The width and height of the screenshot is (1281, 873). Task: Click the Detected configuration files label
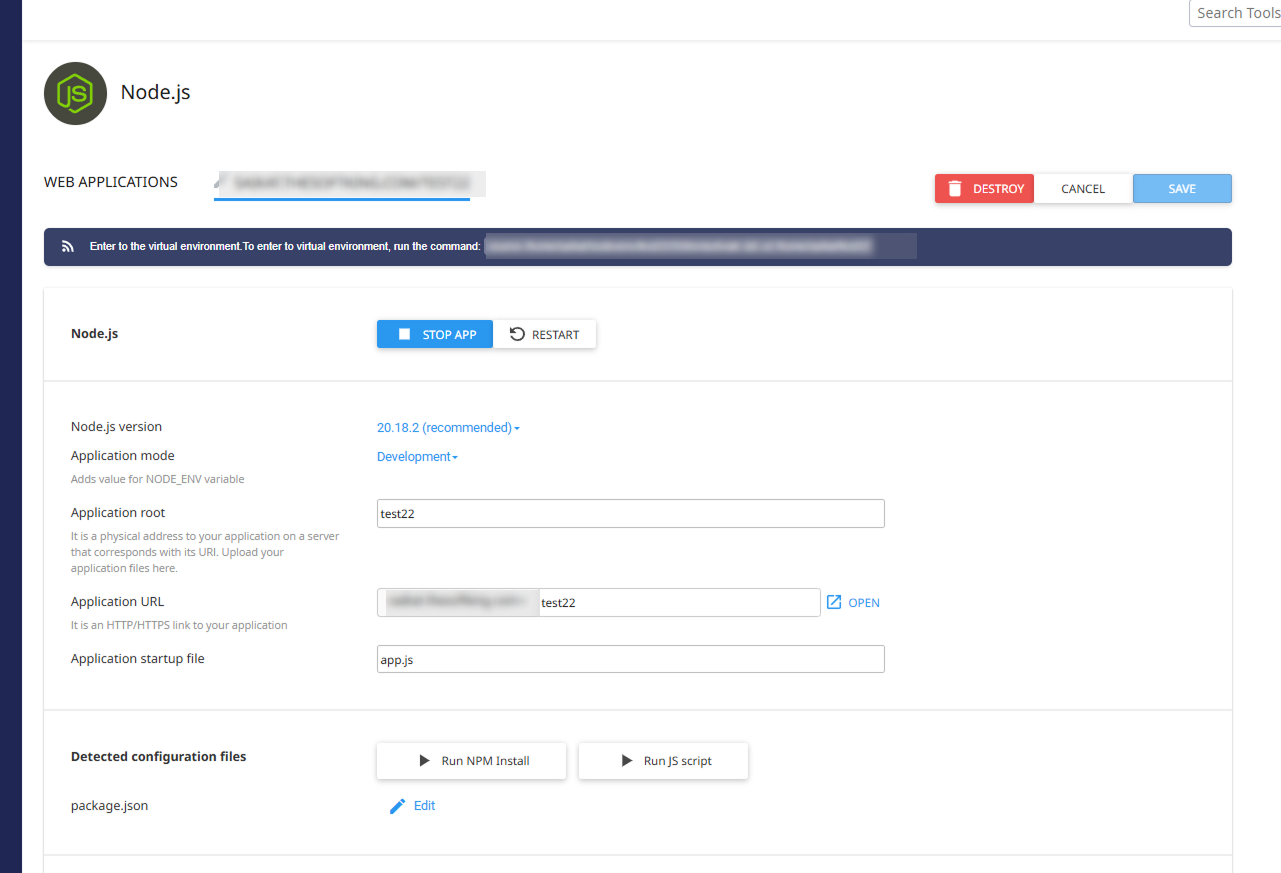pyautogui.click(x=158, y=756)
